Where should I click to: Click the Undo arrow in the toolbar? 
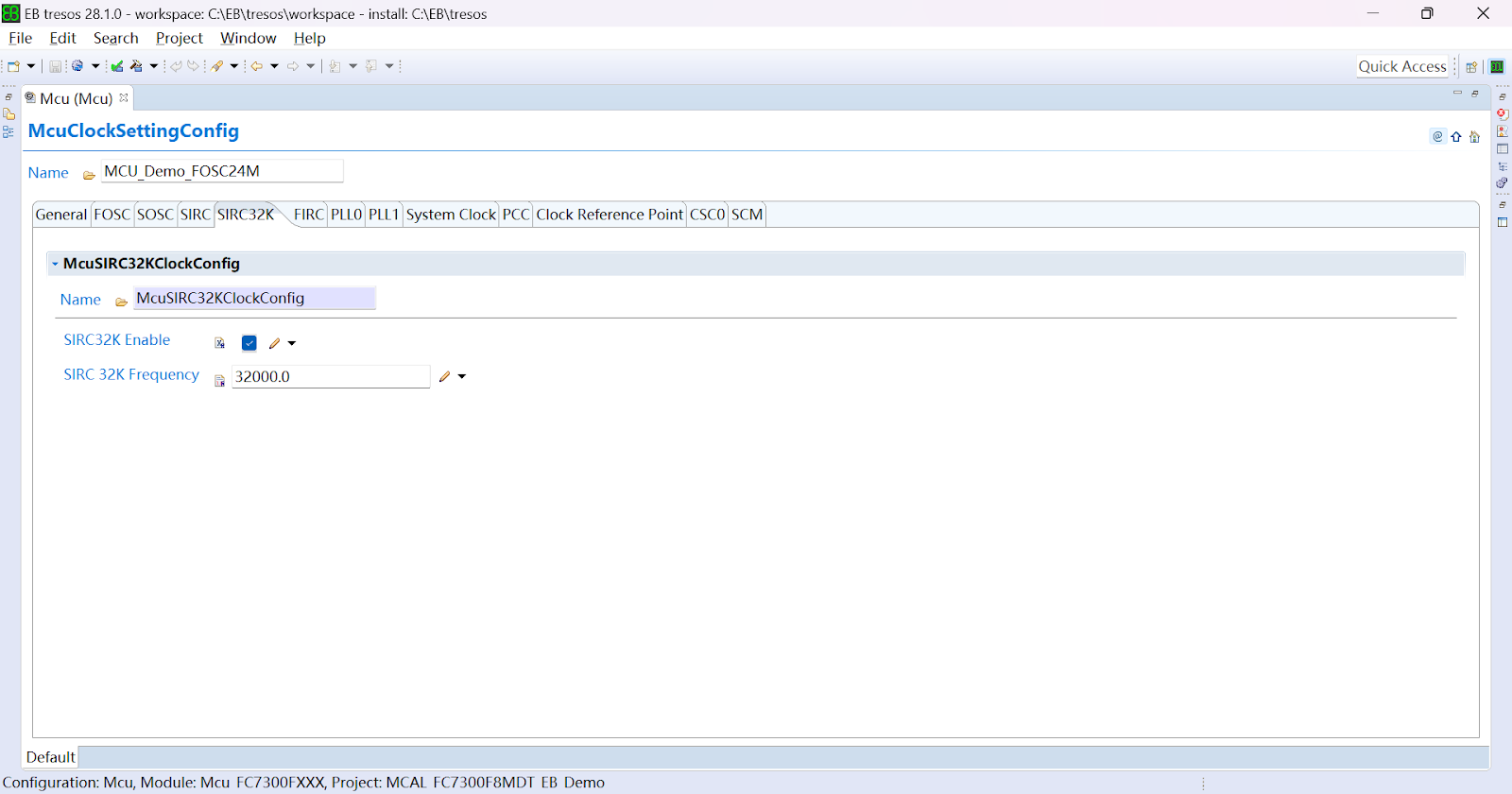pos(176,66)
